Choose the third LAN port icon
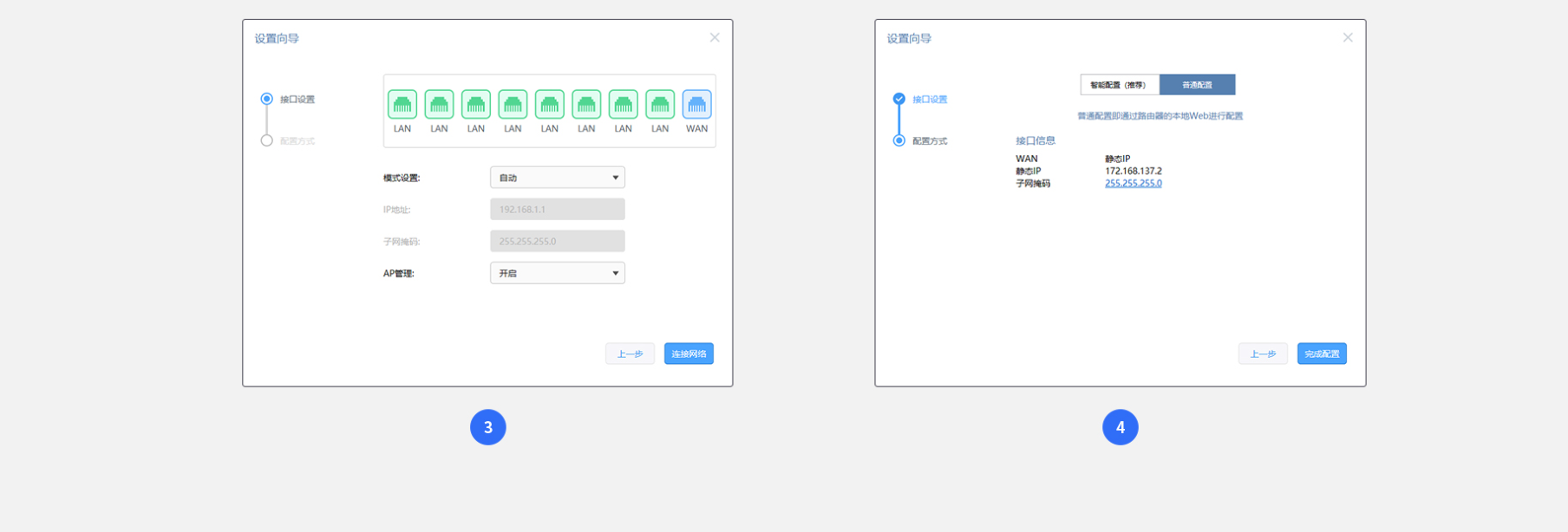 [x=476, y=105]
